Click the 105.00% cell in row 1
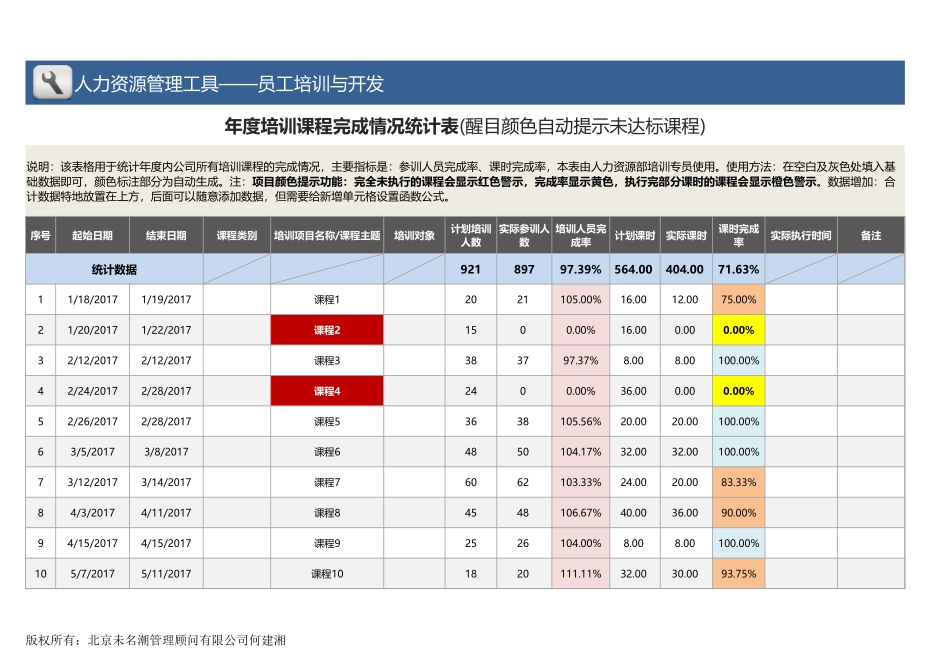 pyautogui.click(x=578, y=298)
